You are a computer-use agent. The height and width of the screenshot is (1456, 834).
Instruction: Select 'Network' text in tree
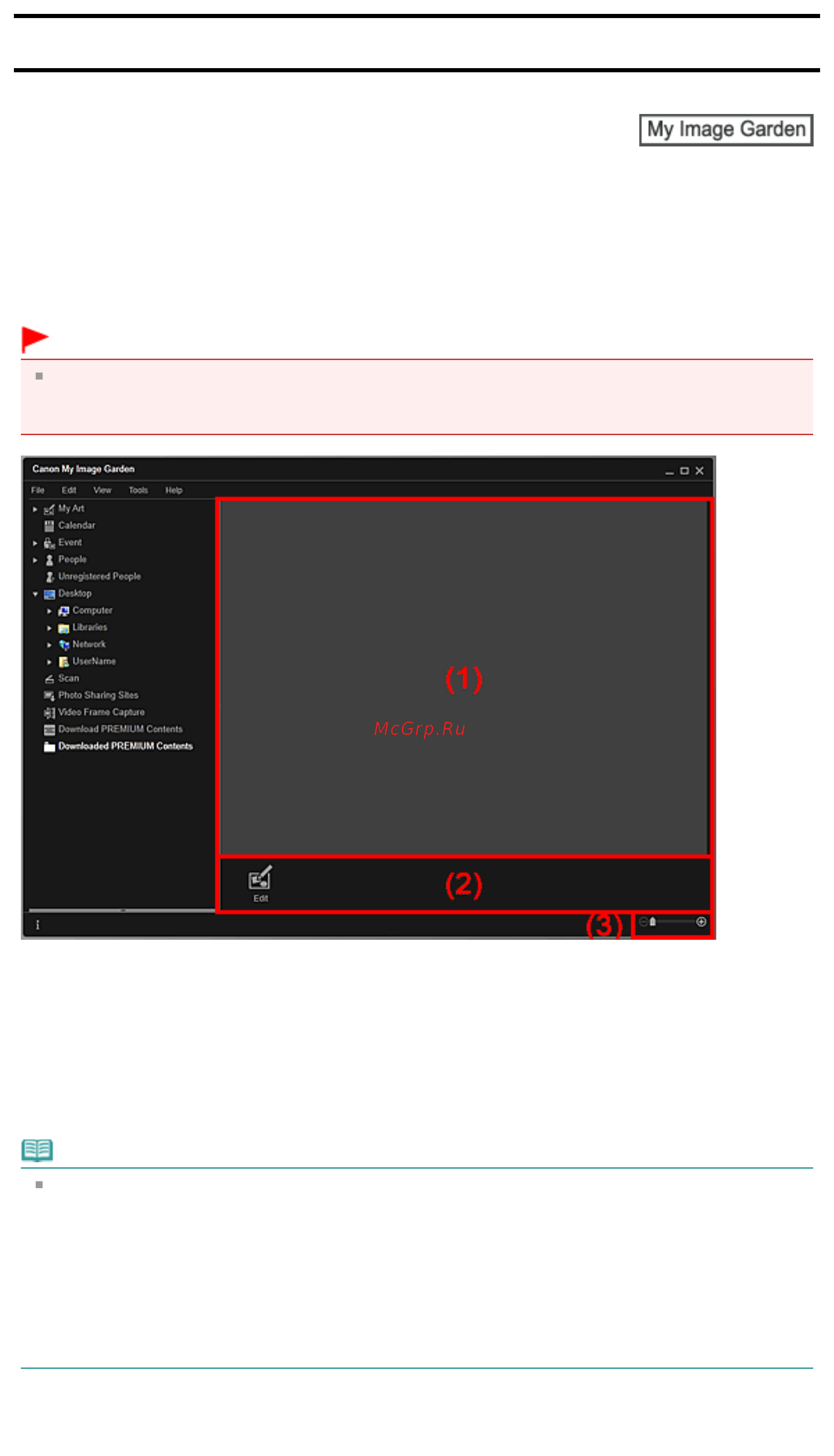point(89,645)
